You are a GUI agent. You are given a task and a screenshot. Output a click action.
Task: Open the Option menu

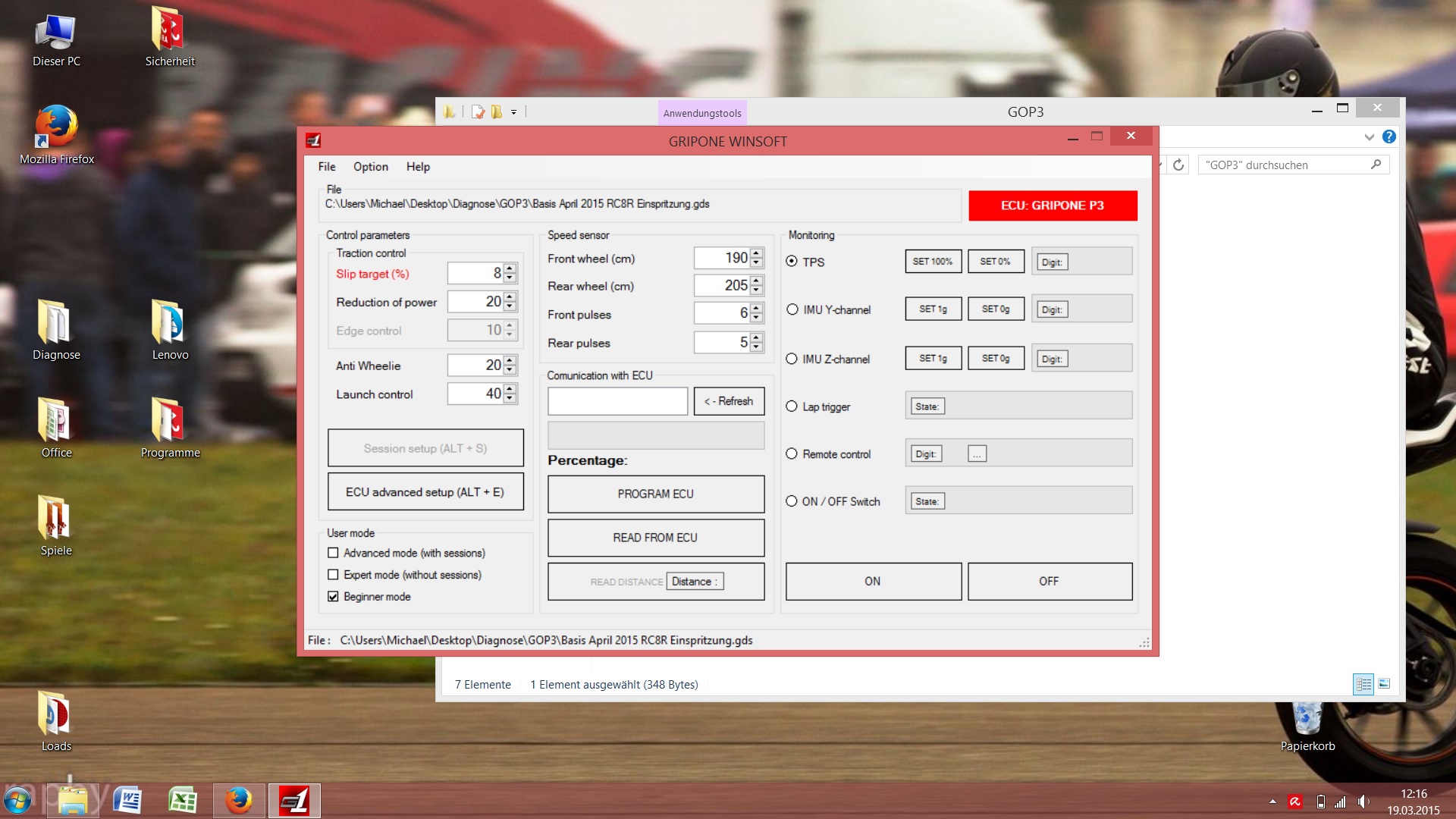370,167
